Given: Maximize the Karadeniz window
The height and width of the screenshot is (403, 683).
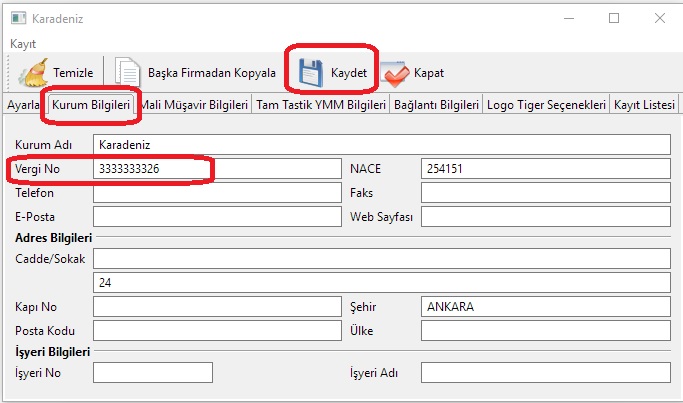Looking at the screenshot, I should 614,18.
